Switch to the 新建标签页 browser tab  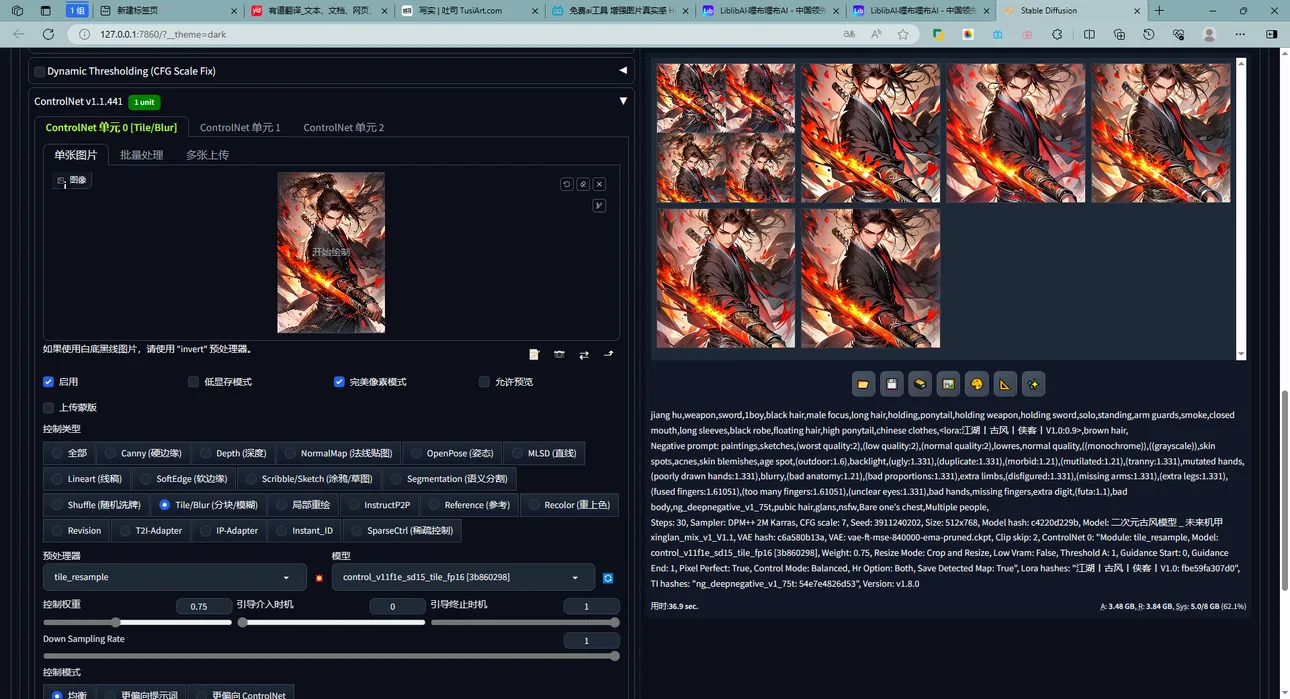coord(168,10)
